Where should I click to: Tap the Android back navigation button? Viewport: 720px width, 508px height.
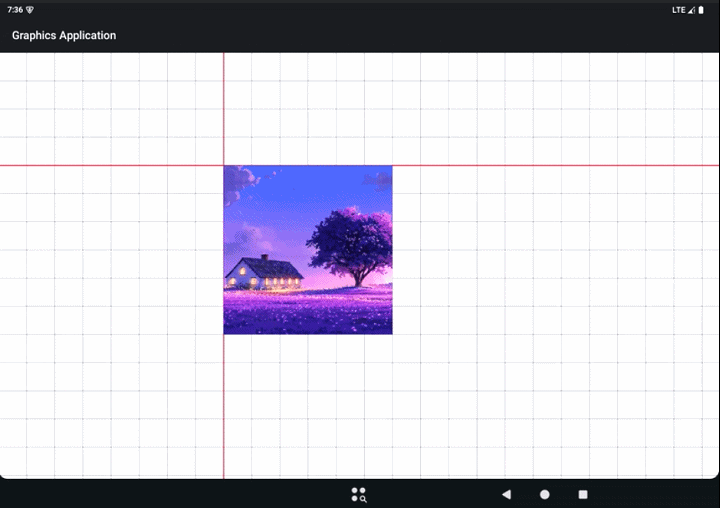[x=506, y=495]
